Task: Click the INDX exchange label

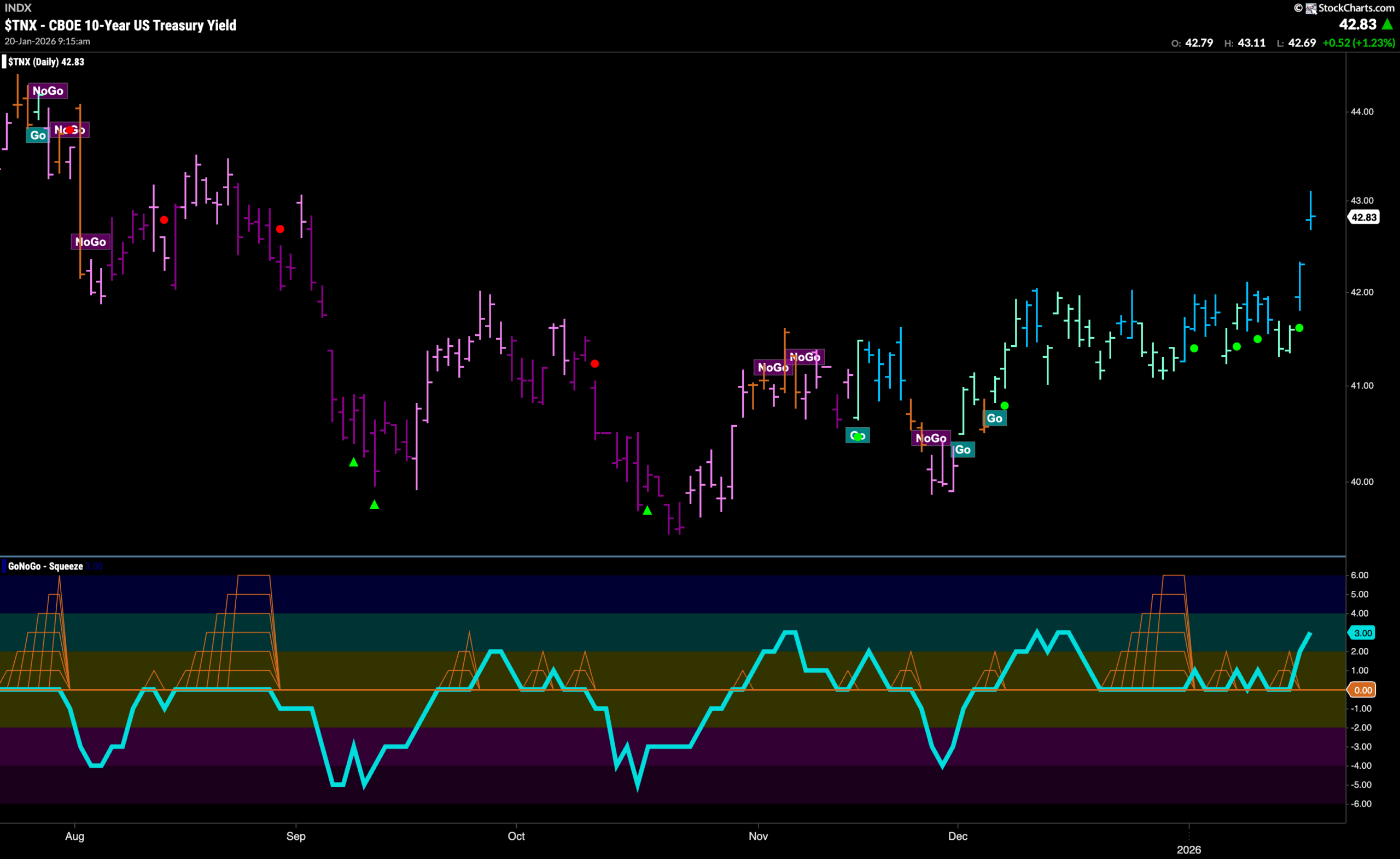Action: [x=18, y=8]
